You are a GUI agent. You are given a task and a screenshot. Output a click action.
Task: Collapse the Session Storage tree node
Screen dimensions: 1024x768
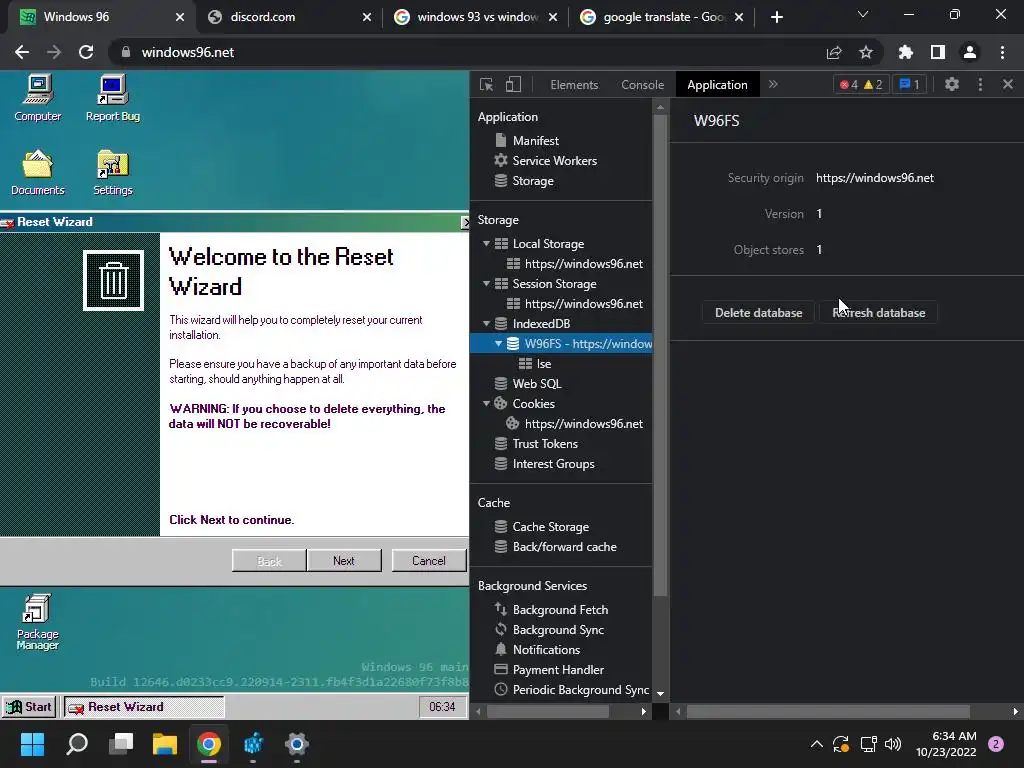point(487,283)
